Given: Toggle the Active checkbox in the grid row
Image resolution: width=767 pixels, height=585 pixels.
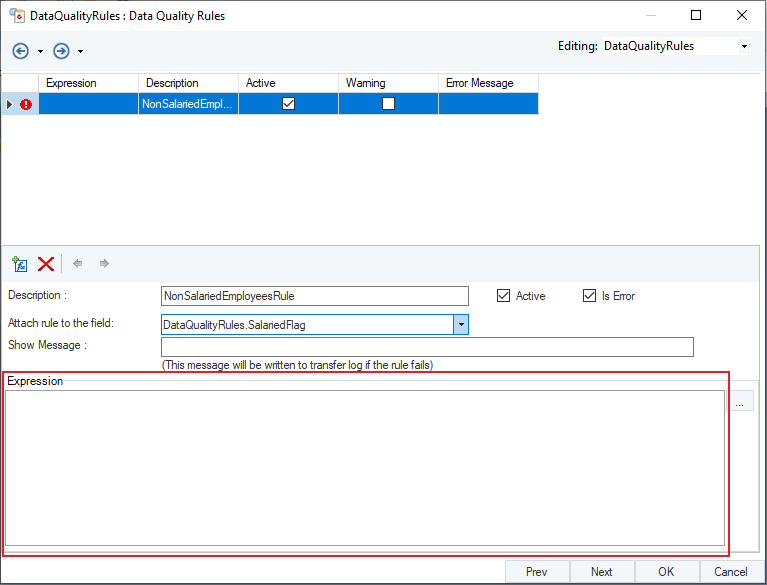Looking at the screenshot, I should point(288,104).
